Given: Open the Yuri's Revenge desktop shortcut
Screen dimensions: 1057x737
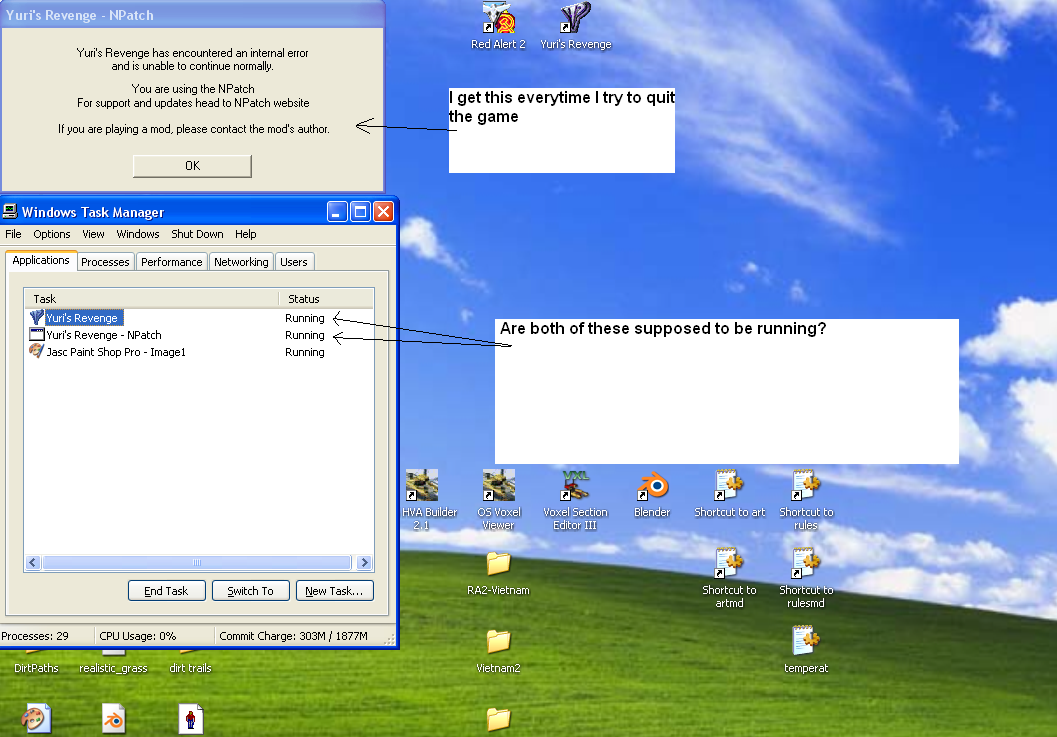Looking at the screenshot, I should point(576,26).
